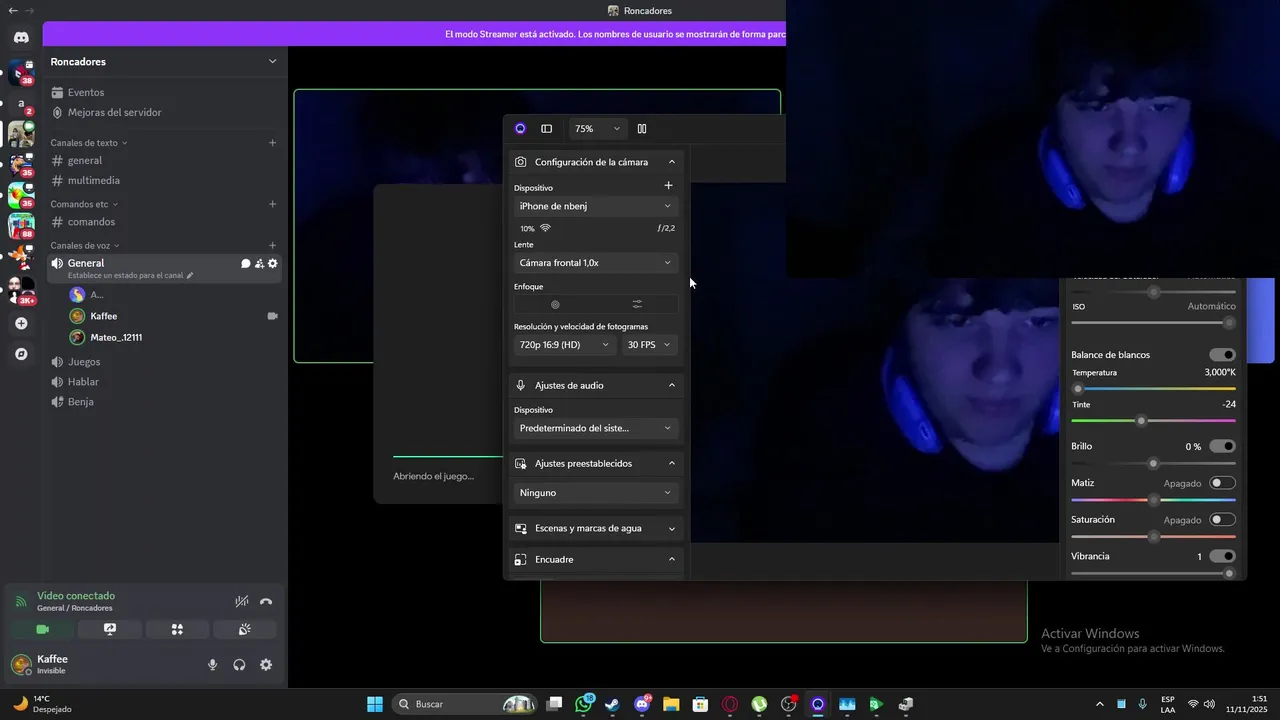
Task: Open audio device dropdown Predeterminado del sistema
Action: [x=596, y=428]
